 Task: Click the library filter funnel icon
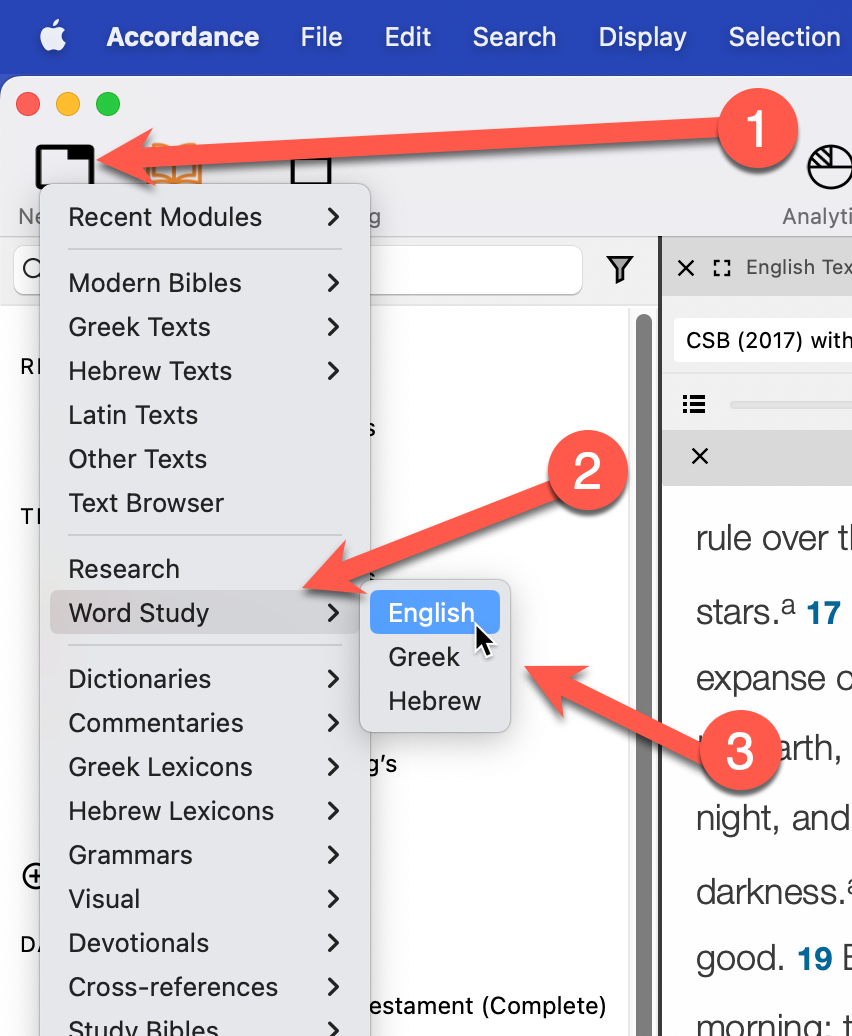tap(620, 269)
